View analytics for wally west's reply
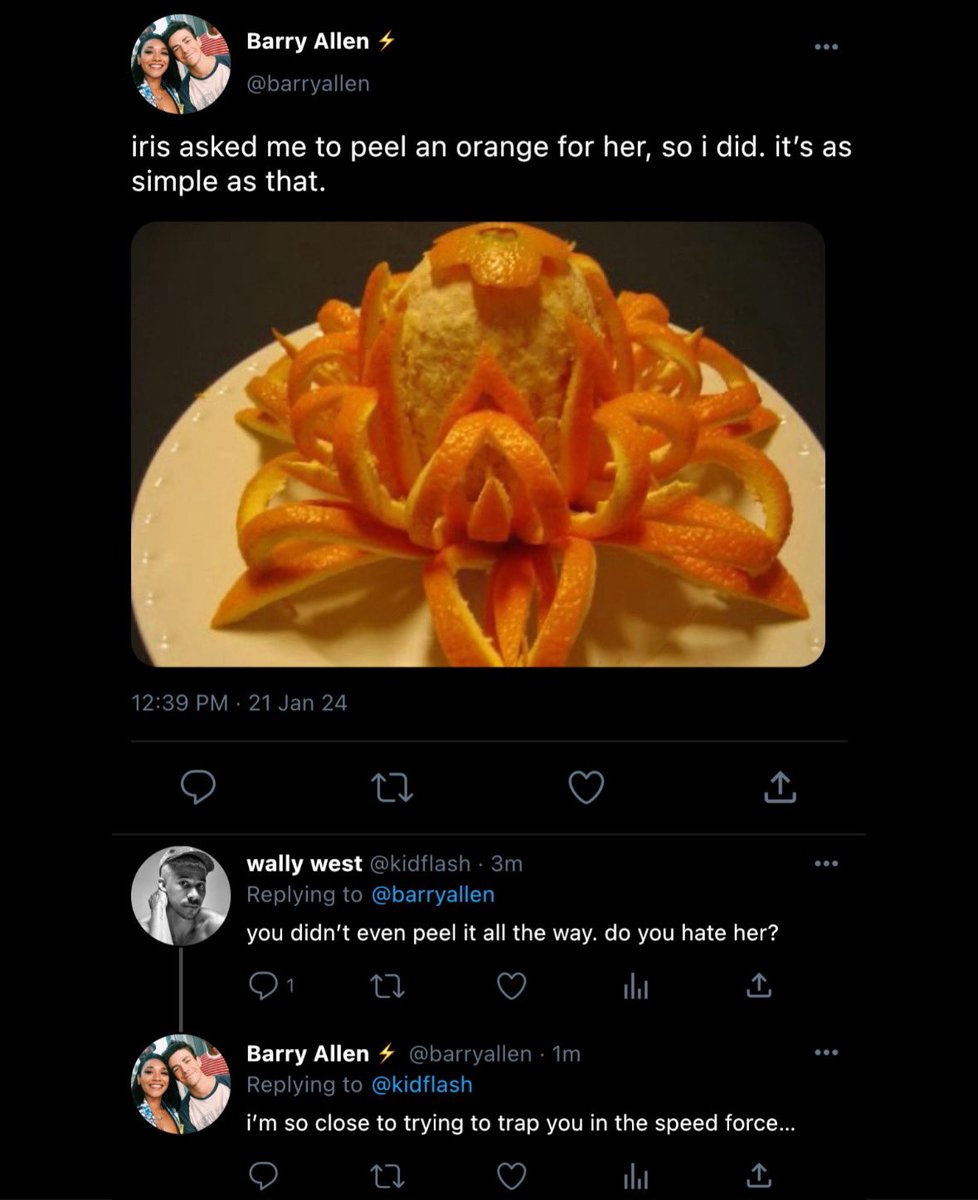 [636, 987]
